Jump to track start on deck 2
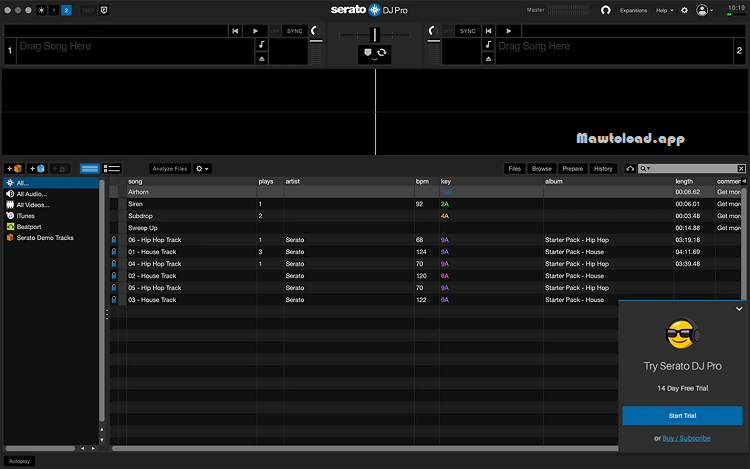 pos(488,31)
